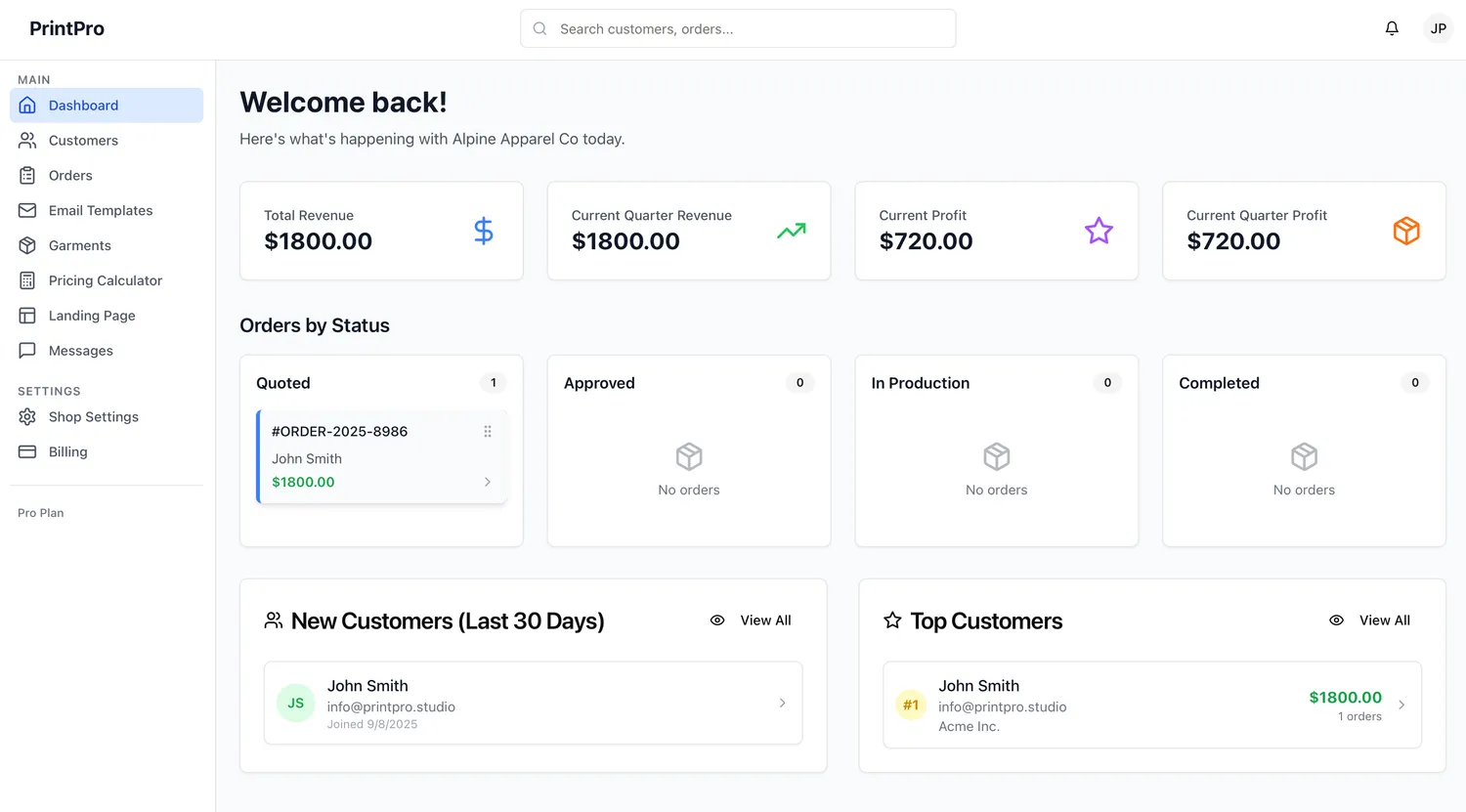Click the Current Quarter Revenue trend icon
1466x812 pixels.
click(x=791, y=231)
